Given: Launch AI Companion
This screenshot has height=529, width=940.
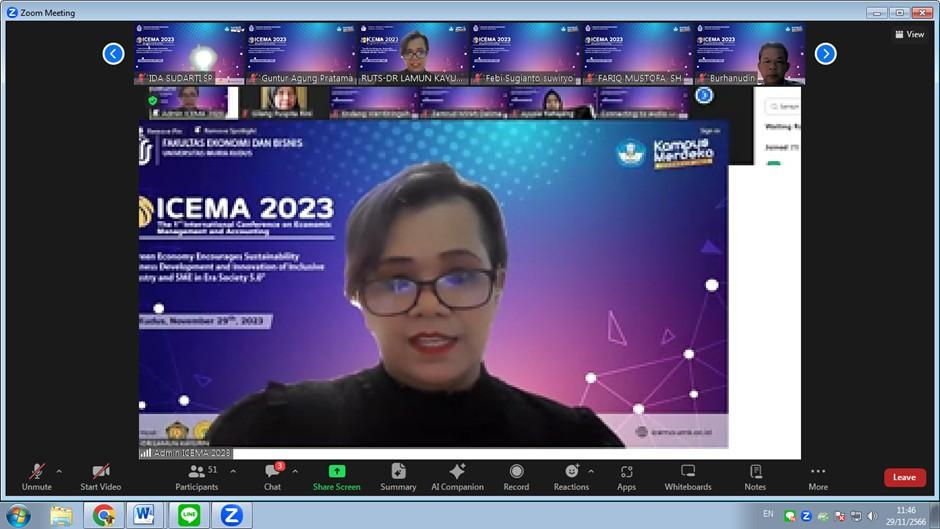Looking at the screenshot, I should pyautogui.click(x=457, y=477).
